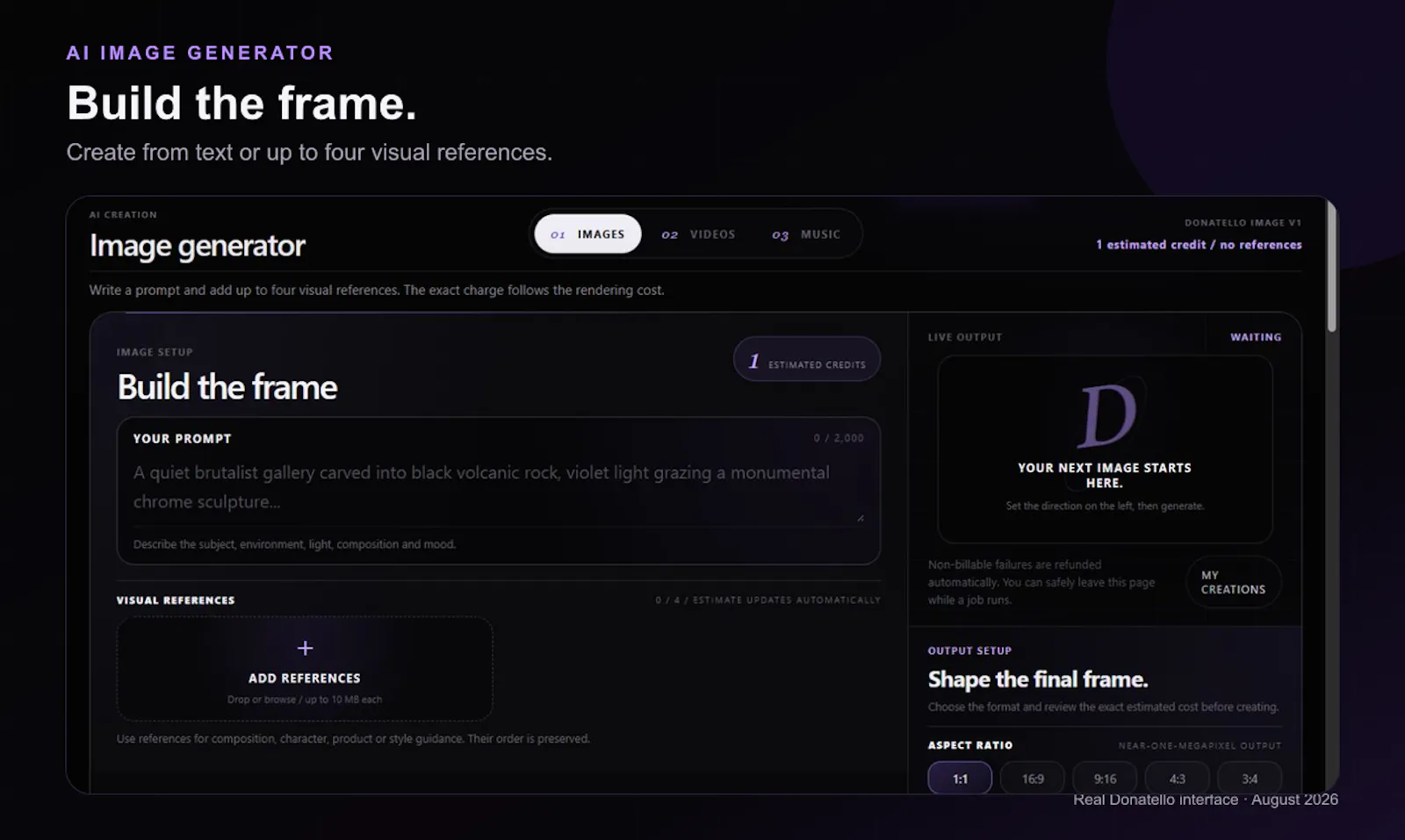The height and width of the screenshot is (840, 1405).
Task: Click the Donatello D logo preview
Action: pyautogui.click(x=1108, y=414)
